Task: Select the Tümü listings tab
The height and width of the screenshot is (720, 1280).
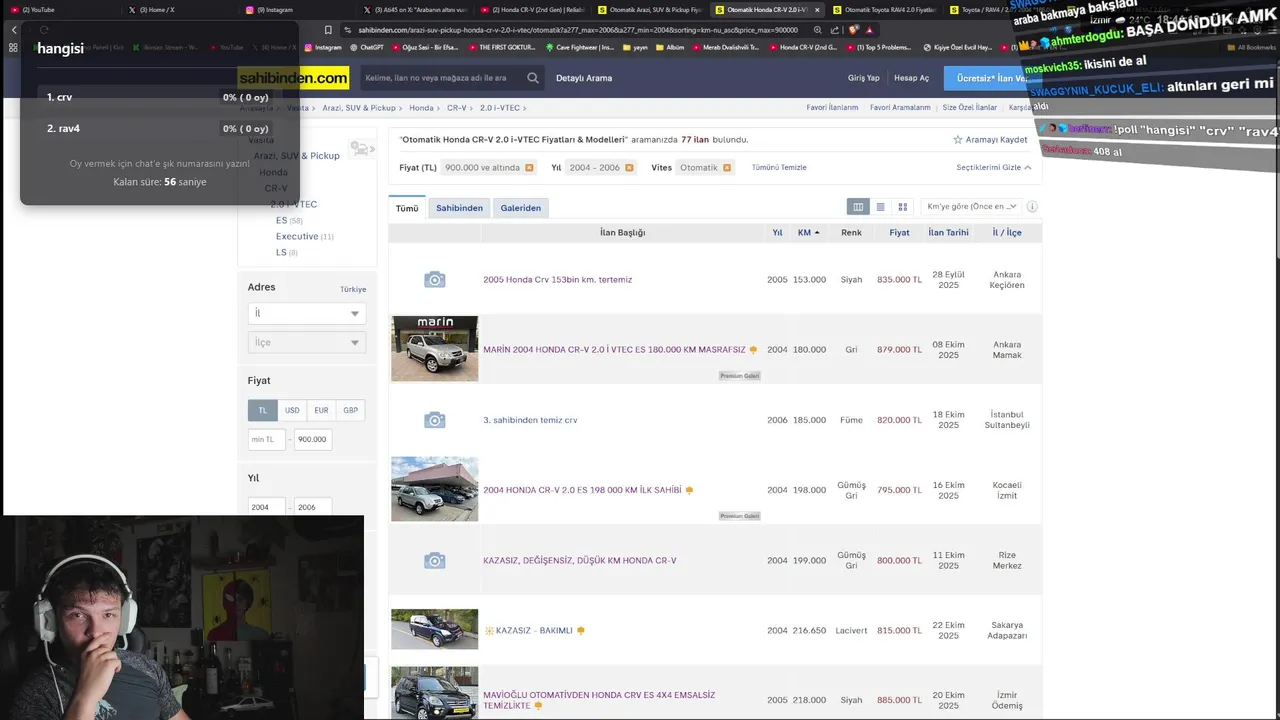Action: click(x=407, y=208)
